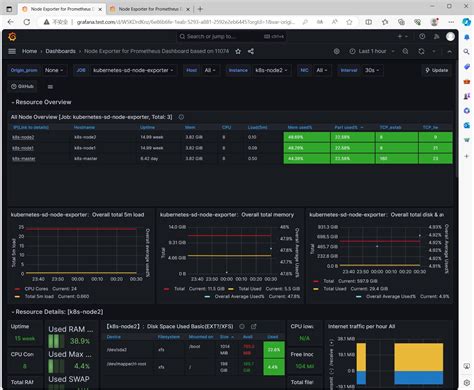Go to Dashboards breadcrumb
Screen dimensions: 474x390
61,51
